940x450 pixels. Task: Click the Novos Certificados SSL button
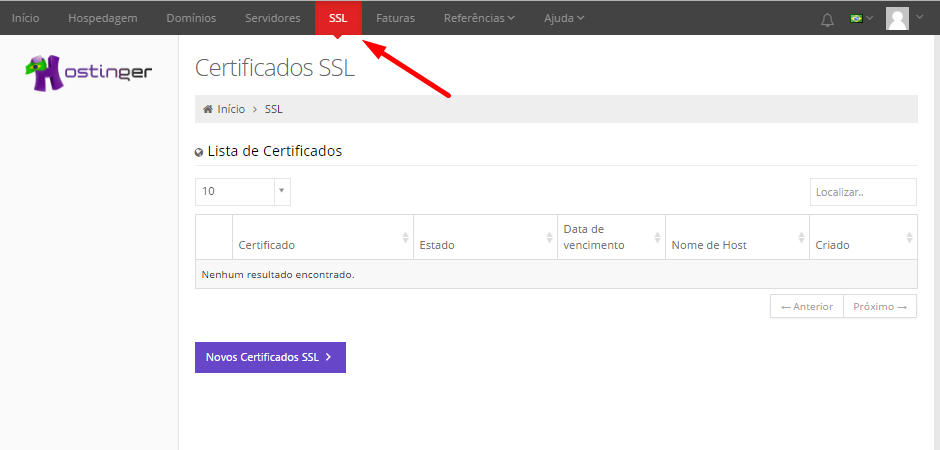[x=270, y=357]
